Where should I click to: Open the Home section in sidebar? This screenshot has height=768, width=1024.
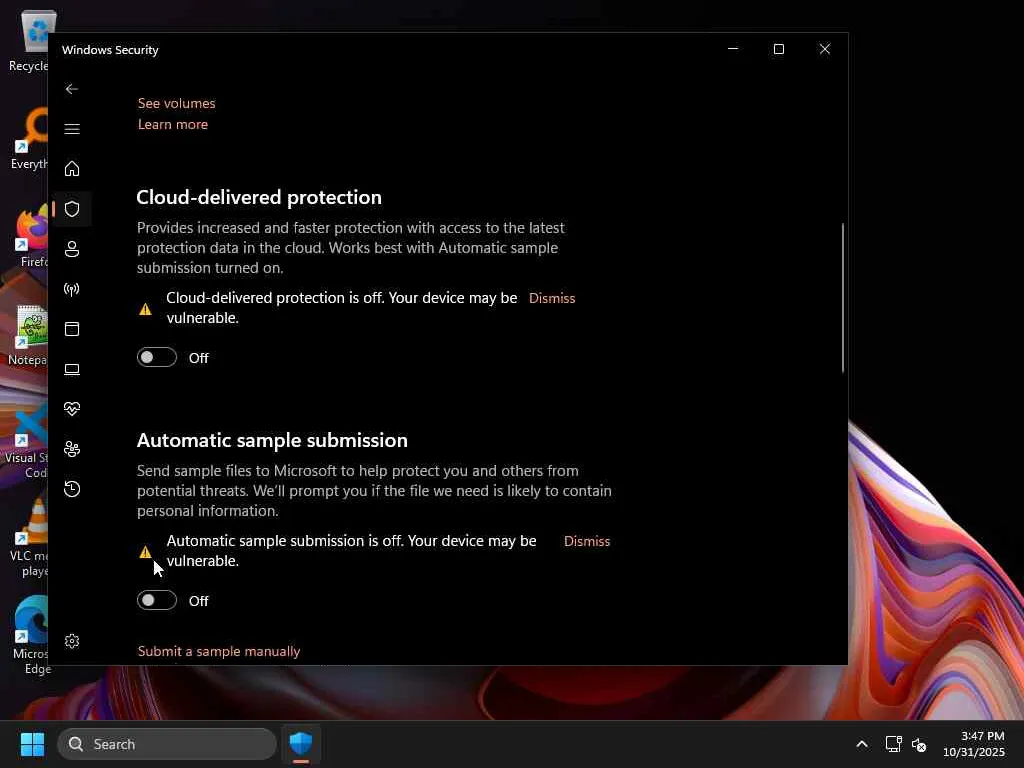[72, 168]
